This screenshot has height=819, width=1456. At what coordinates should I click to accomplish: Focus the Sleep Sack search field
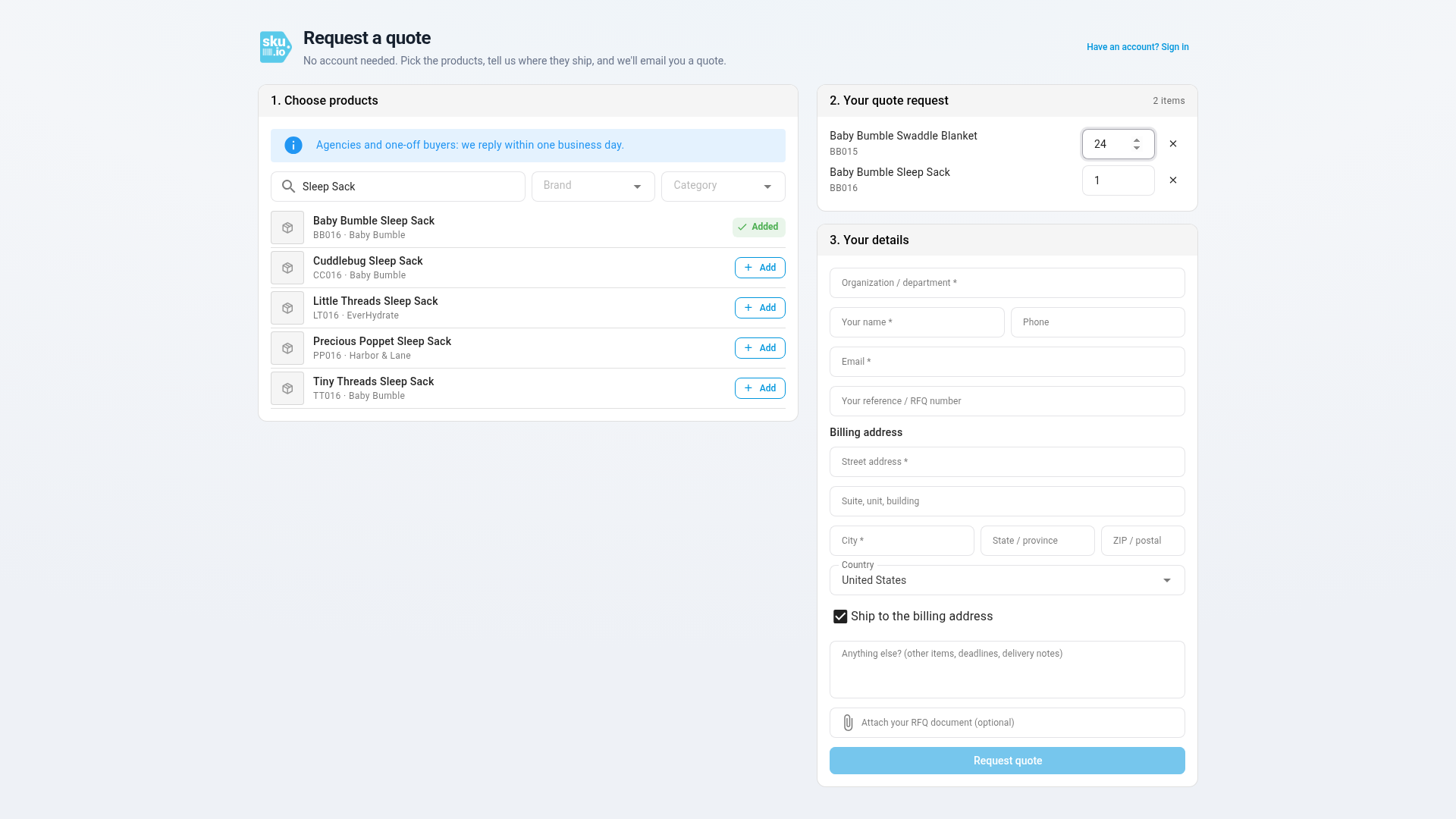pos(397,187)
